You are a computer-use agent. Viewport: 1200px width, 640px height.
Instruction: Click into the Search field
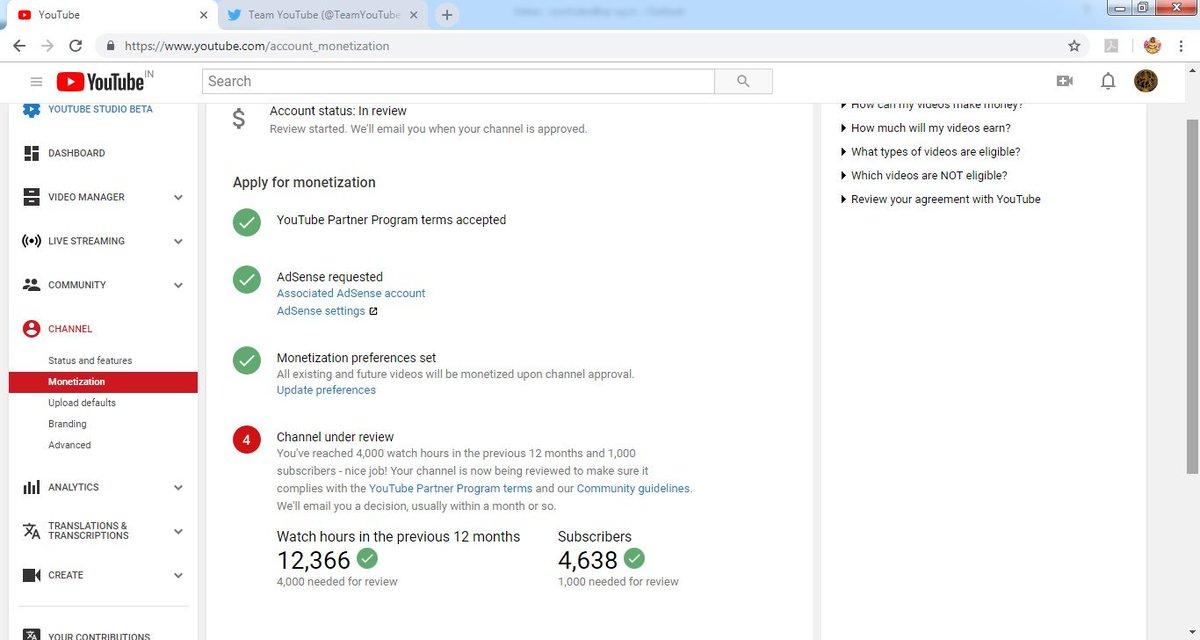tap(458, 82)
